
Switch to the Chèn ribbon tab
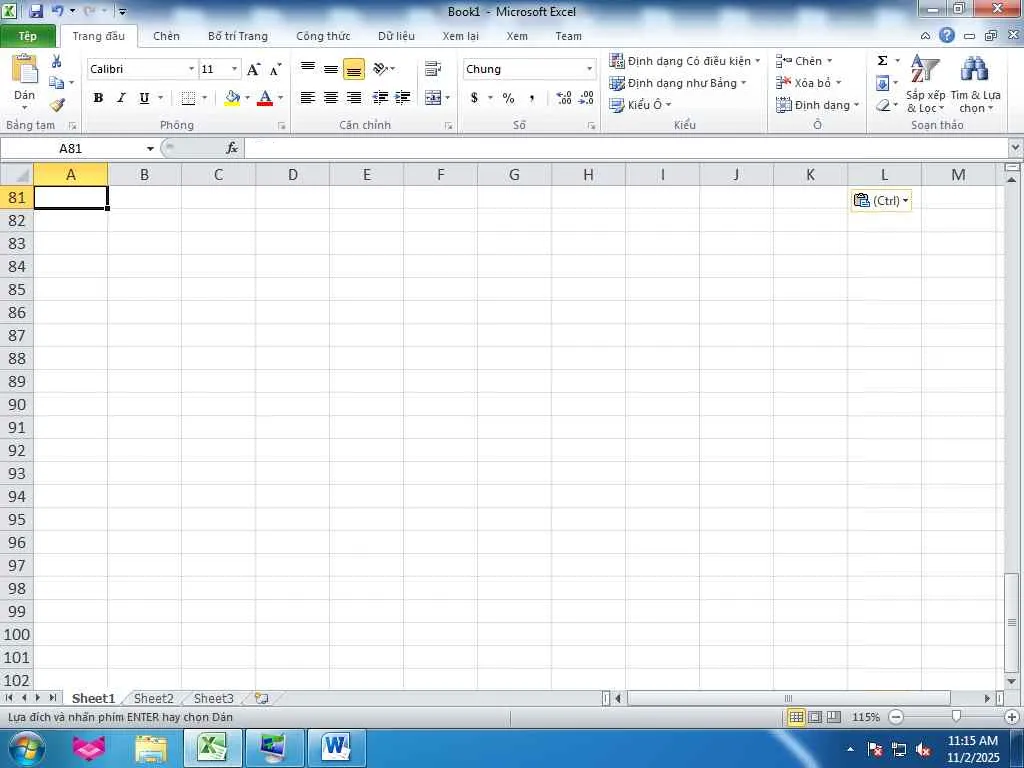pyautogui.click(x=167, y=36)
